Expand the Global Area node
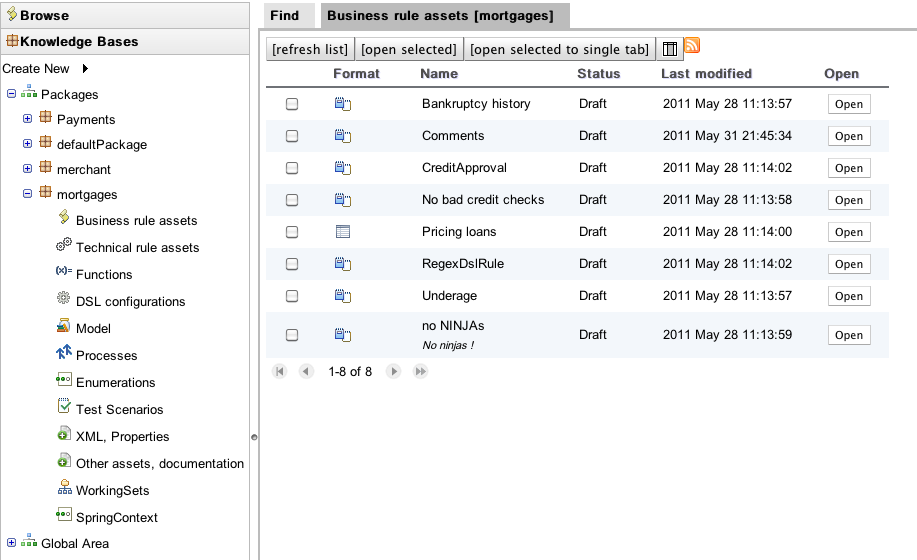 12,543
